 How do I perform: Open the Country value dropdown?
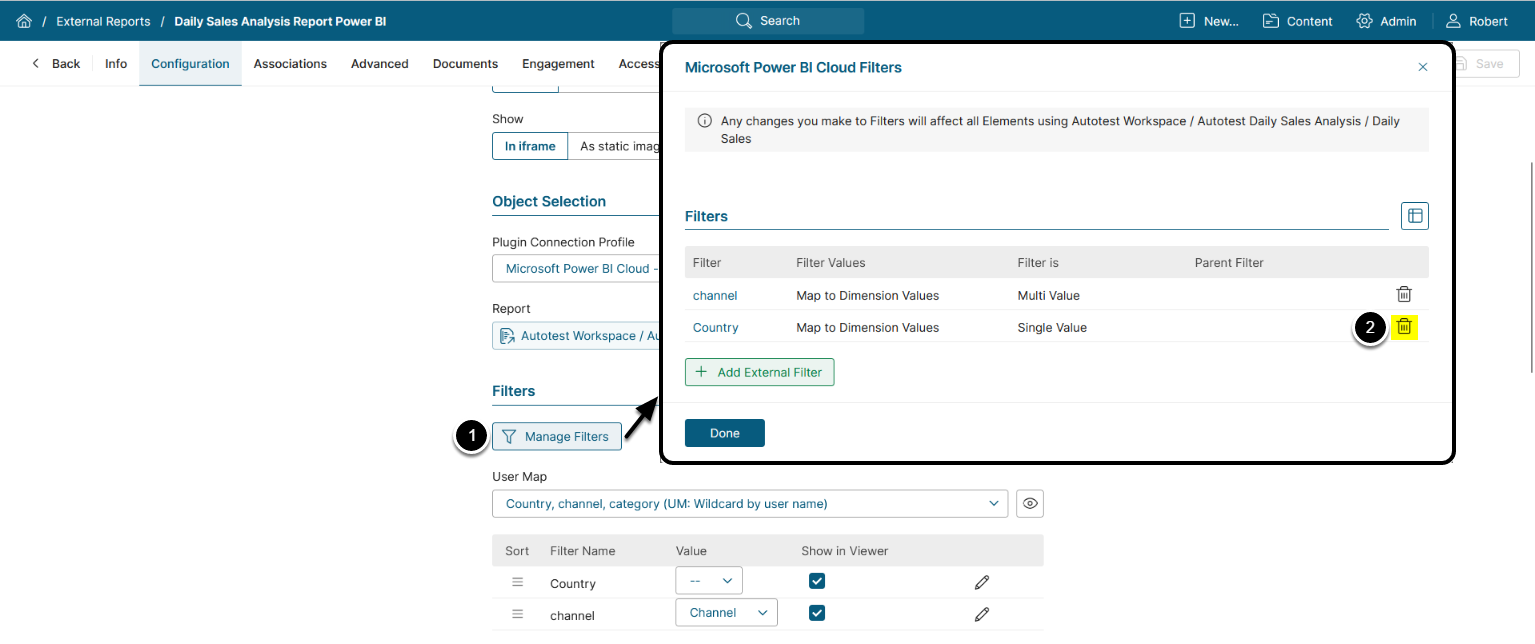point(709,581)
